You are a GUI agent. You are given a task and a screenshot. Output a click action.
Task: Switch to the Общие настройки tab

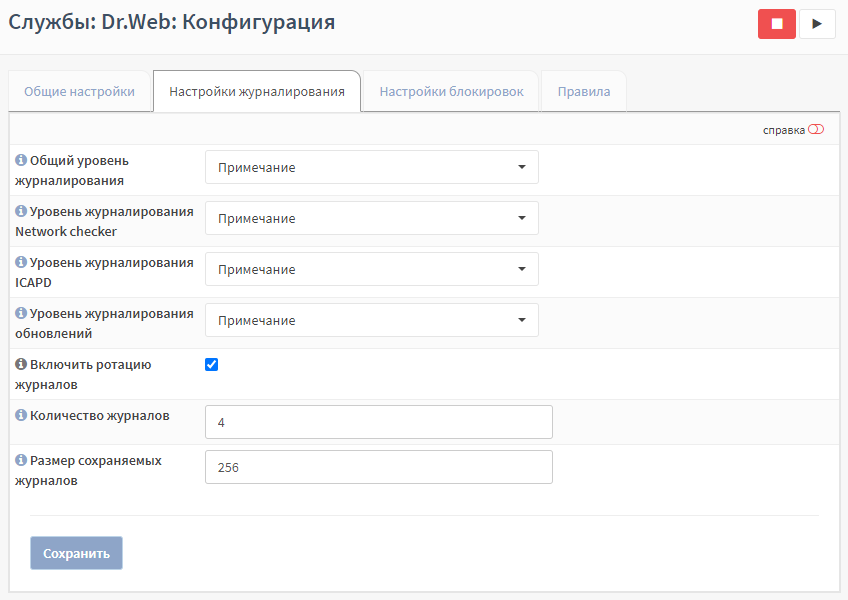click(80, 91)
